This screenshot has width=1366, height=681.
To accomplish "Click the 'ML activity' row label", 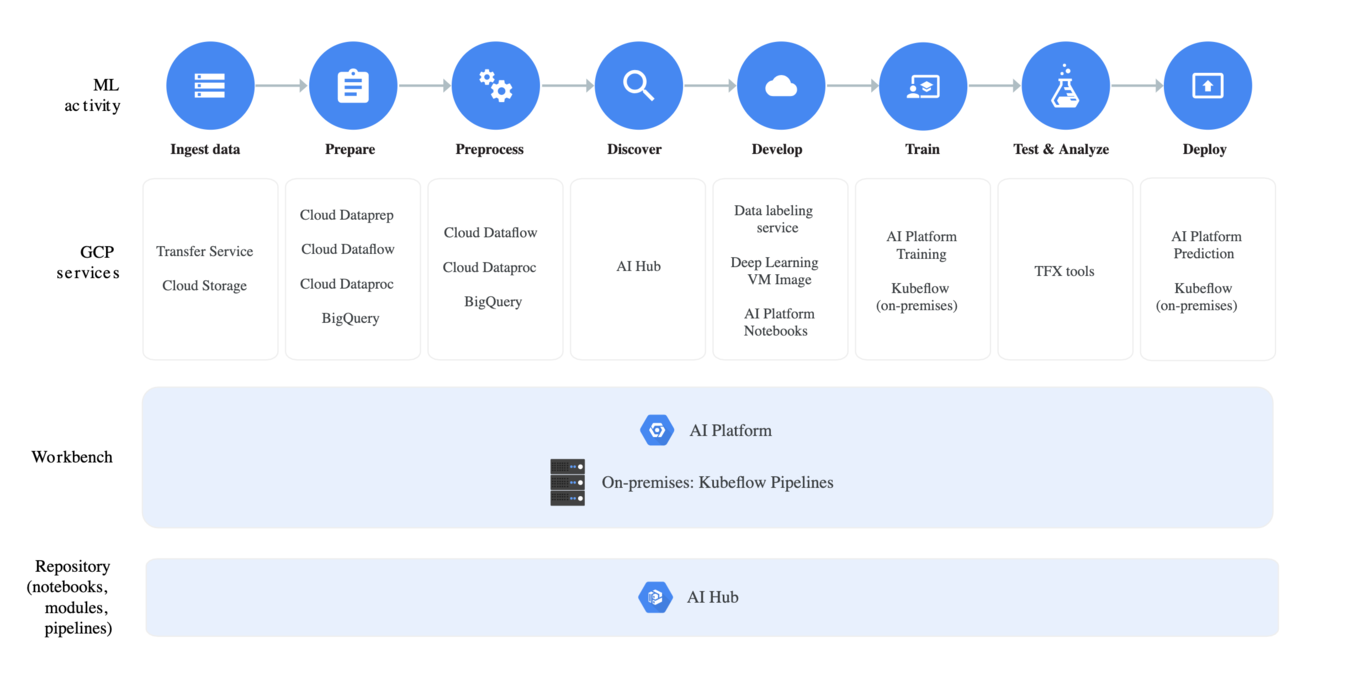I will [x=93, y=95].
